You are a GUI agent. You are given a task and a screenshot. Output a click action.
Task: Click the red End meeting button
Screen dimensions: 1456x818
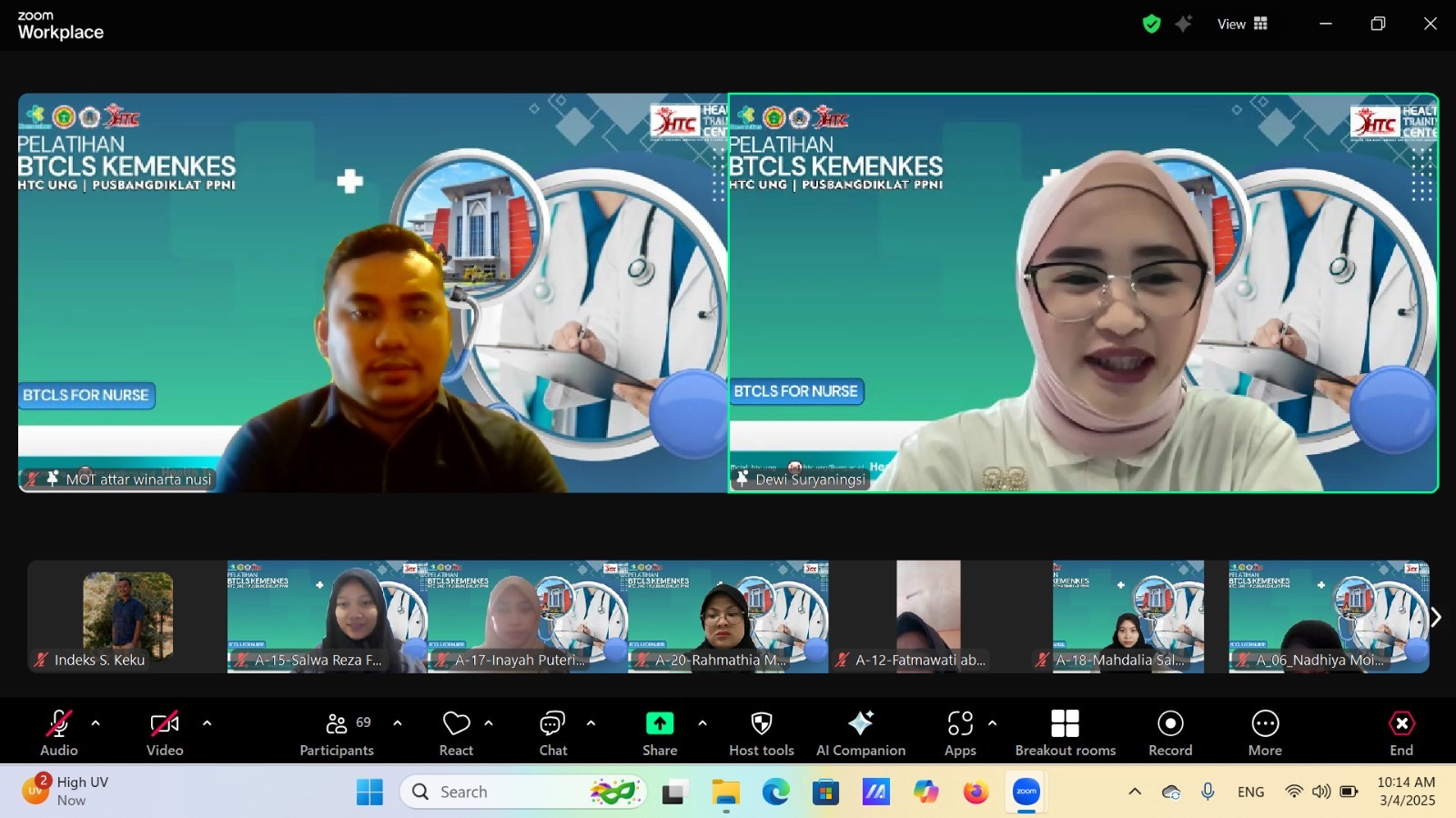pos(1401,732)
